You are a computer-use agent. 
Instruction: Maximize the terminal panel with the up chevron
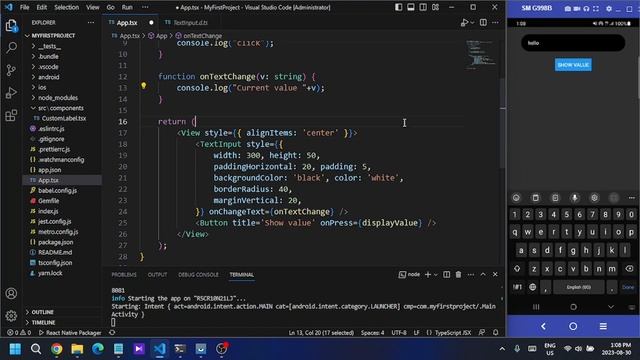pyautogui.click(x=483, y=275)
